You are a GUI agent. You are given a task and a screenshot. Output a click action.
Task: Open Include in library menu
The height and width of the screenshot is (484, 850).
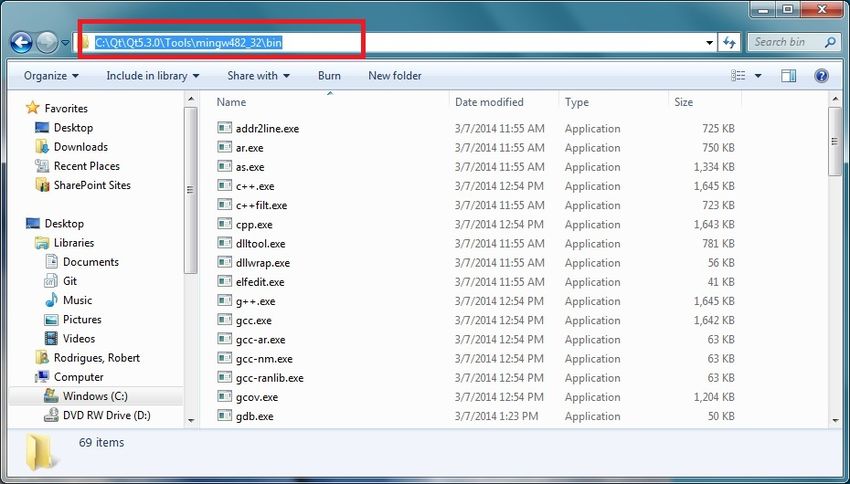(x=153, y=76)
